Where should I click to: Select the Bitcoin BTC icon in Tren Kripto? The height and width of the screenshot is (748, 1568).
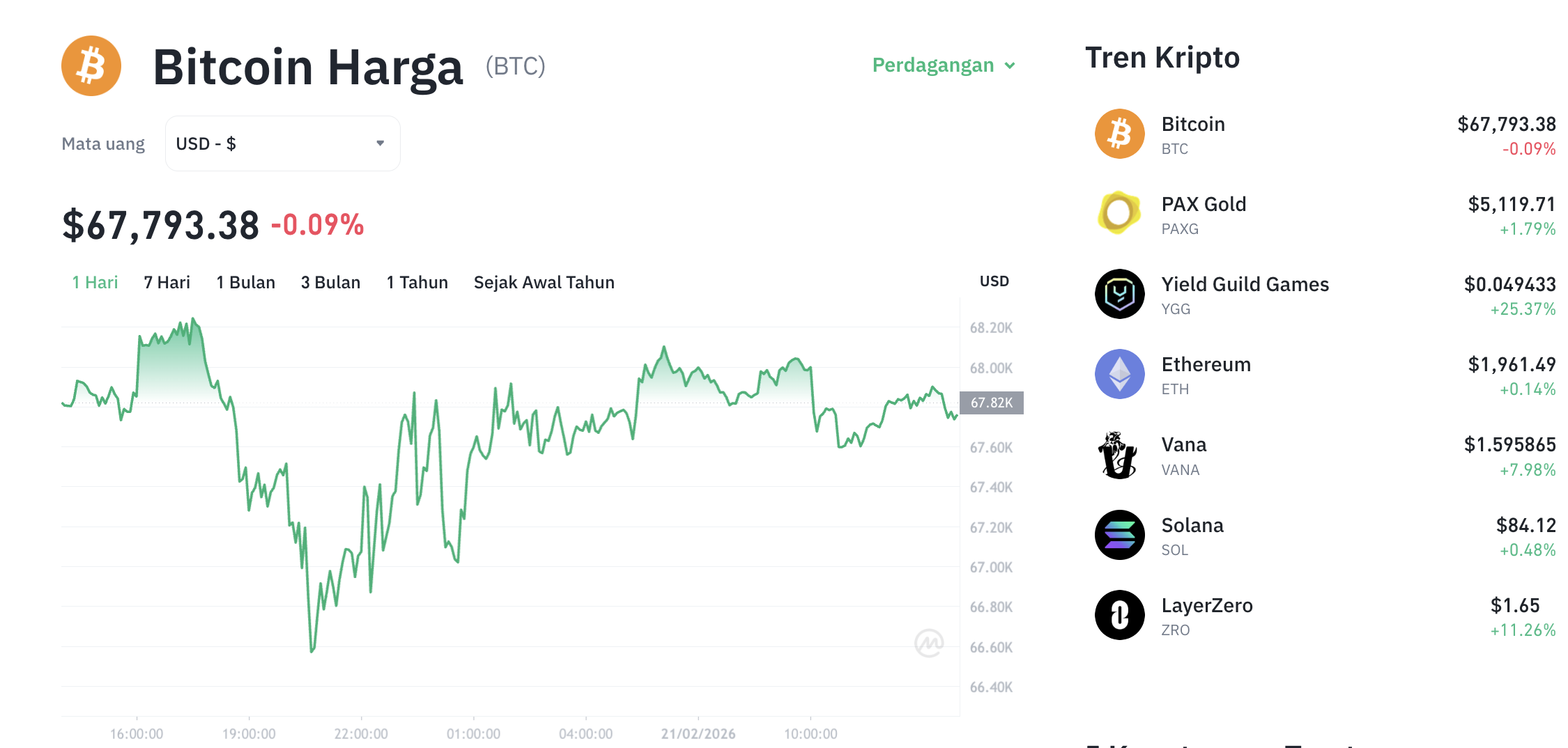coord(1119,134)
